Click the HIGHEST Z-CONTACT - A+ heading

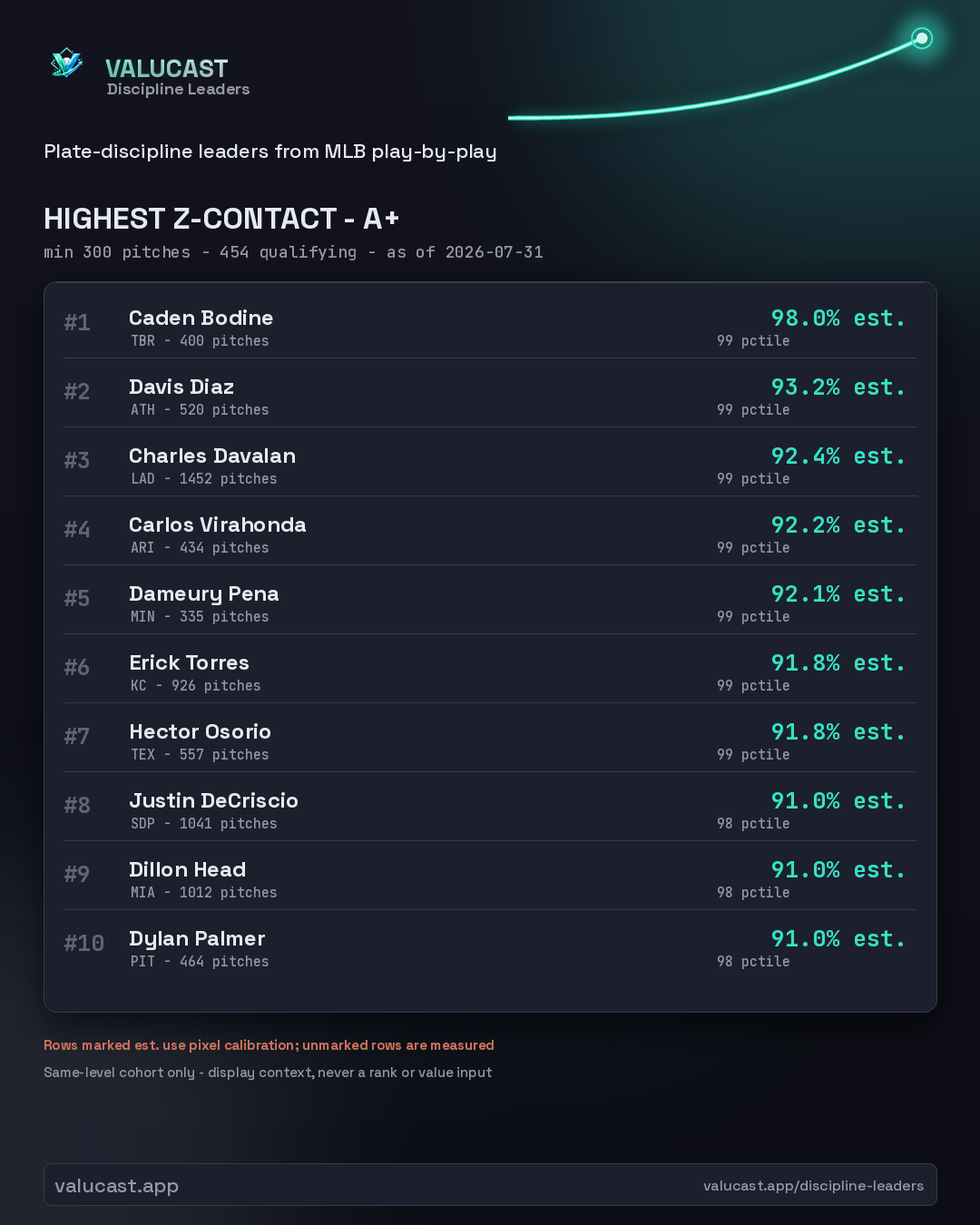[x=221, y=219]
